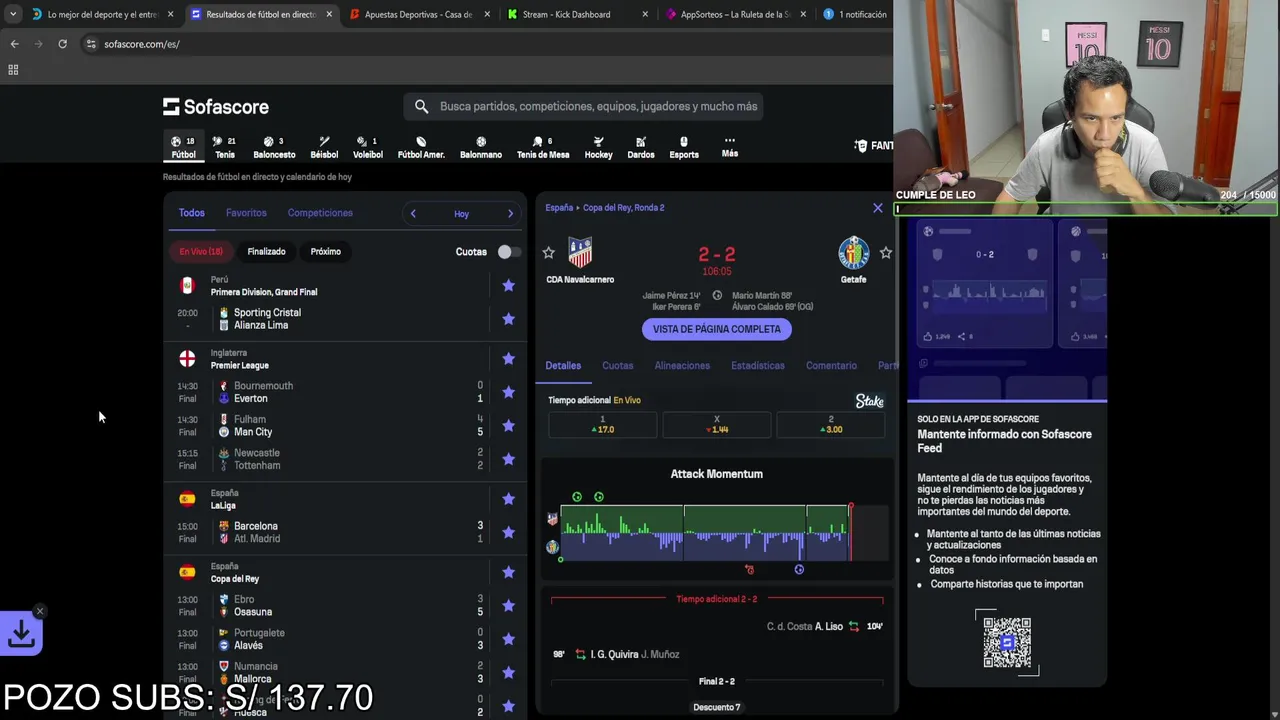Toggle the Cuotas odds switch

coord(508,252)
